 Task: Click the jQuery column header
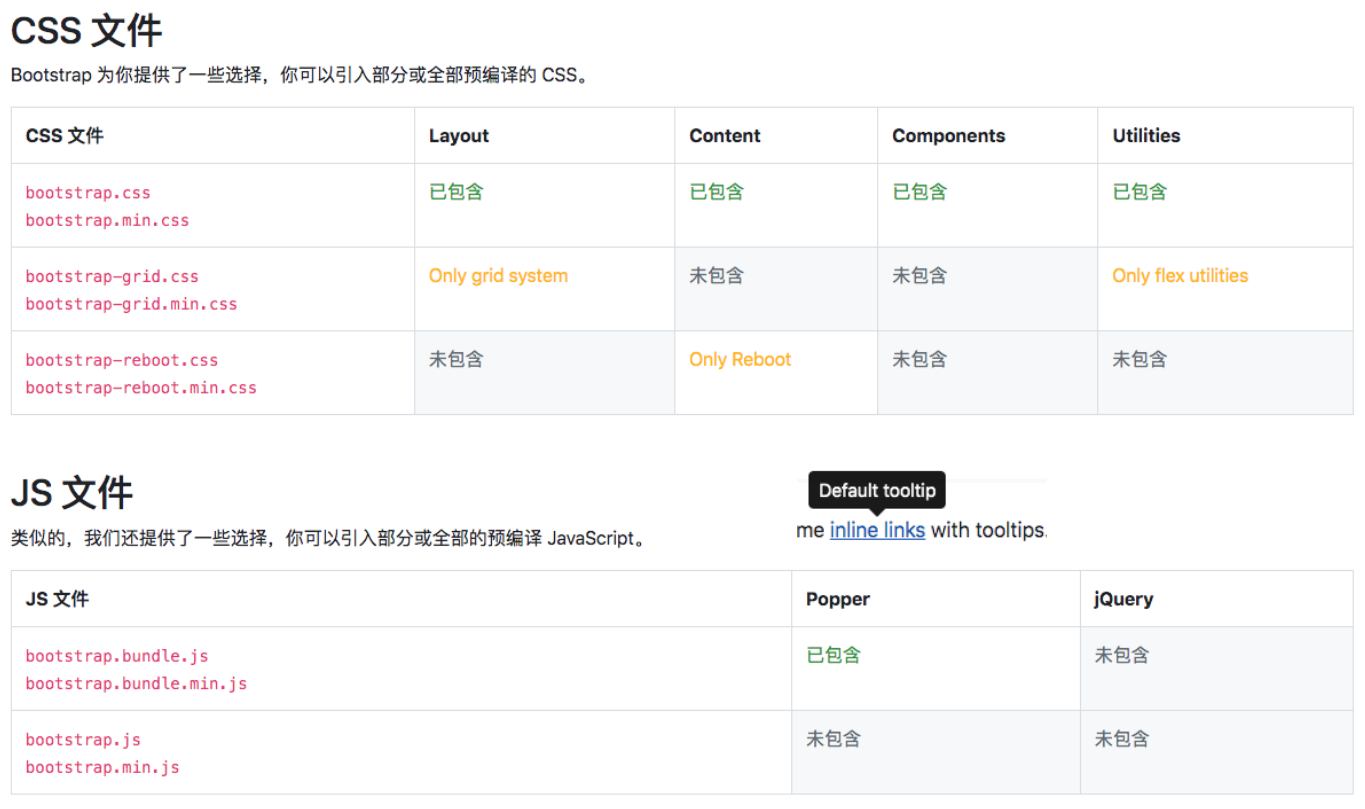1124,599
